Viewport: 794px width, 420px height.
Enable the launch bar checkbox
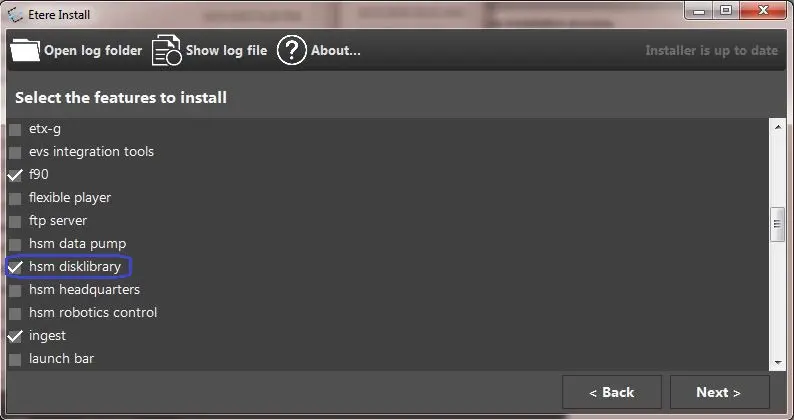pyautogui.click(x=15, y=359)
